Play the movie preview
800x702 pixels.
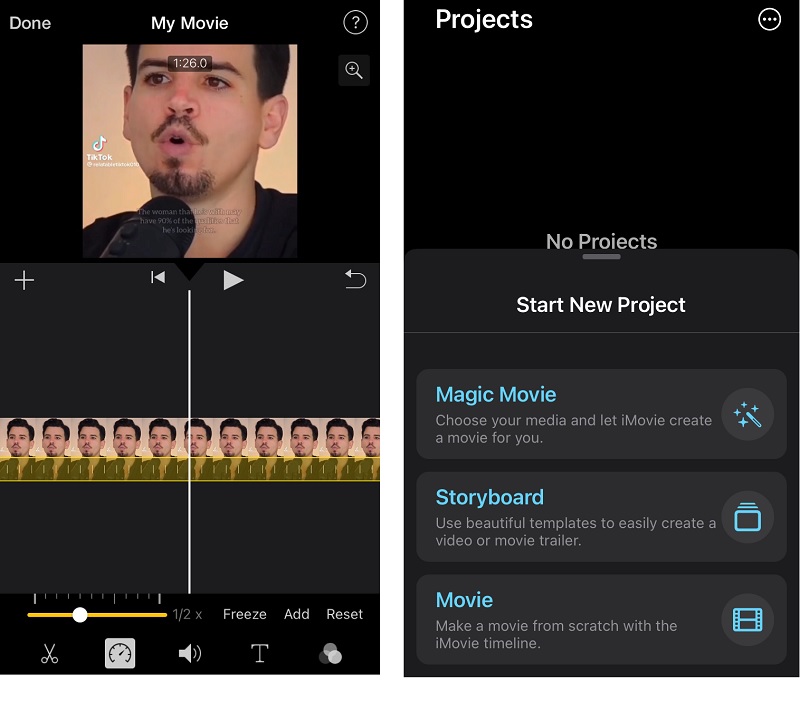233,280
